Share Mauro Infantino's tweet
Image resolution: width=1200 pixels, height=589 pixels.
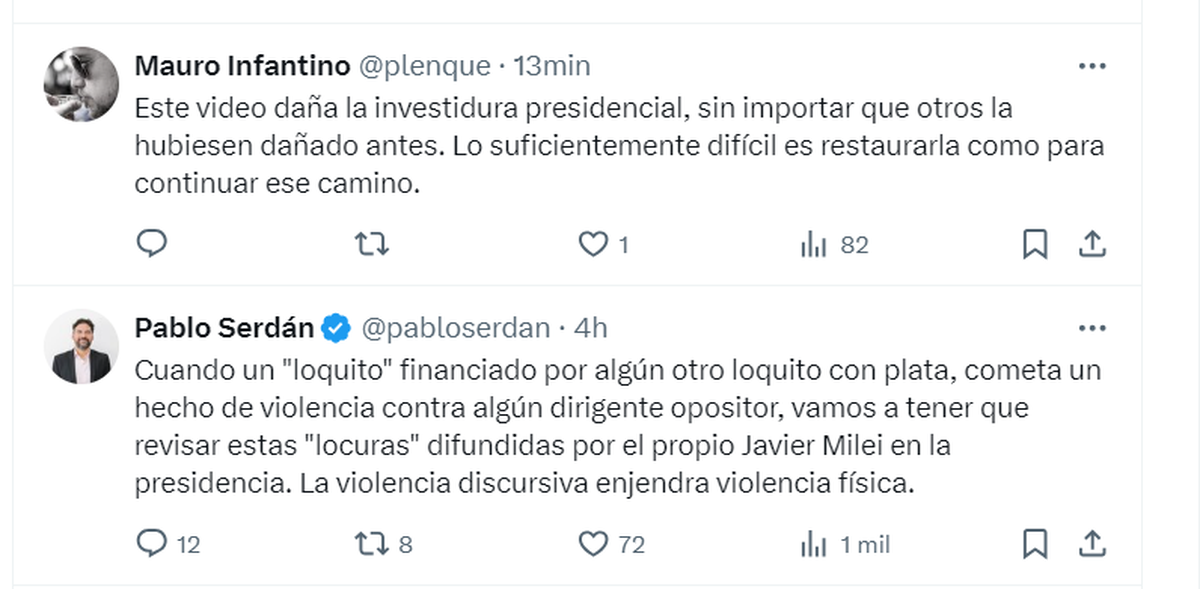click(1093, 244)
